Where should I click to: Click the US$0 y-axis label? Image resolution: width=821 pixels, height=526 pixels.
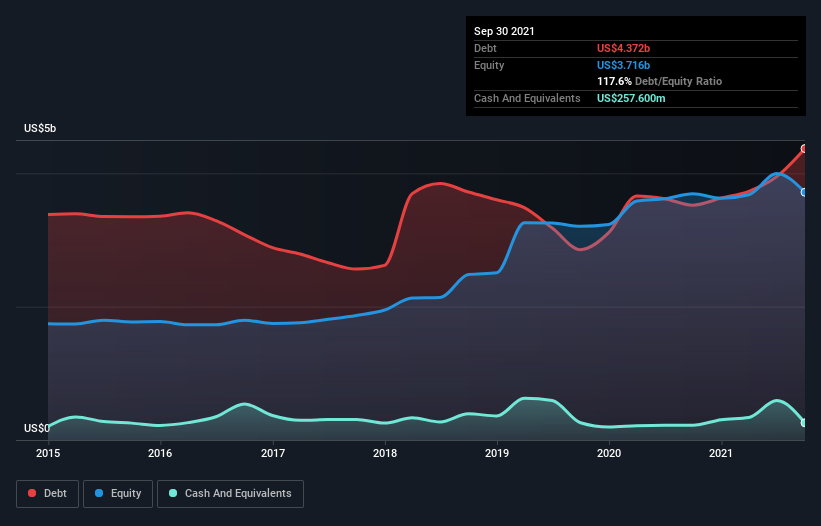pos(37,428)
